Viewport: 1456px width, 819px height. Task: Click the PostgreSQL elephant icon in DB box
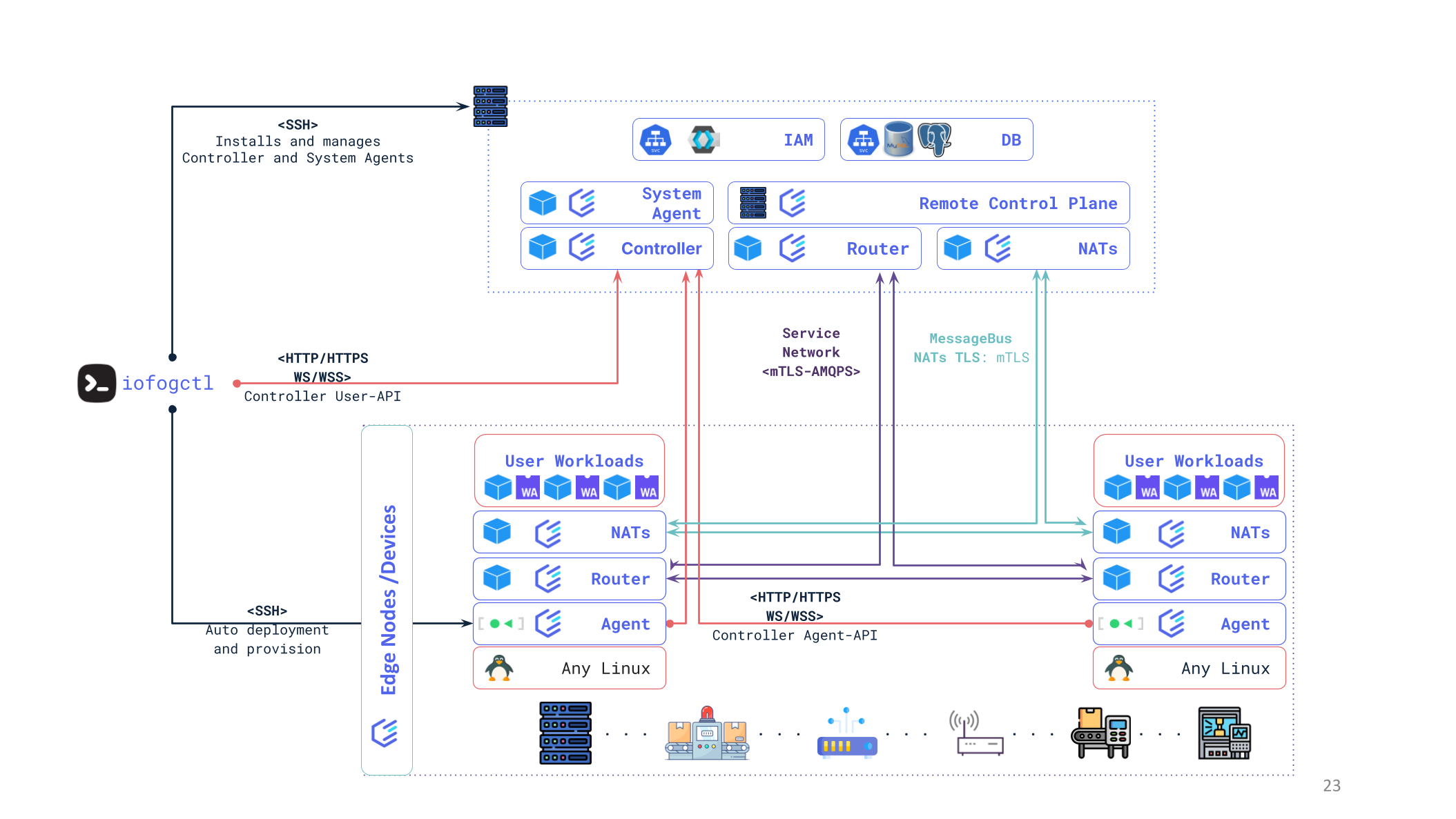click(x=935, y=139)
